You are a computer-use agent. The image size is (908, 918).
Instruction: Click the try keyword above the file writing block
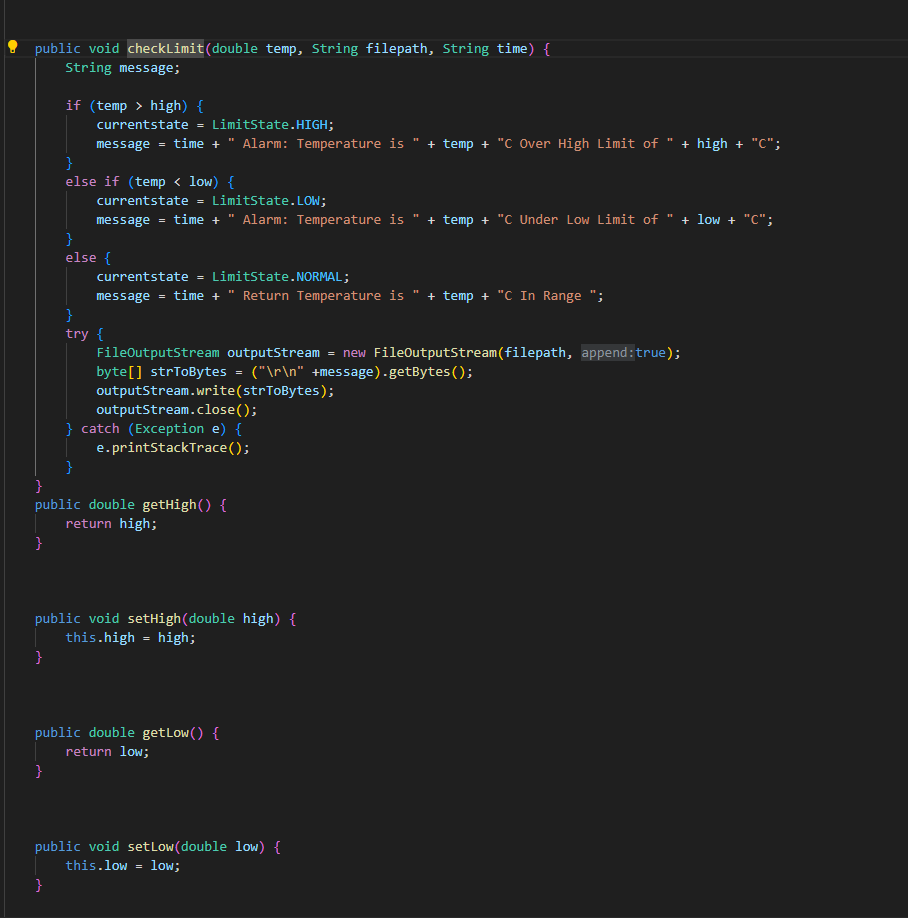(76, 333)
